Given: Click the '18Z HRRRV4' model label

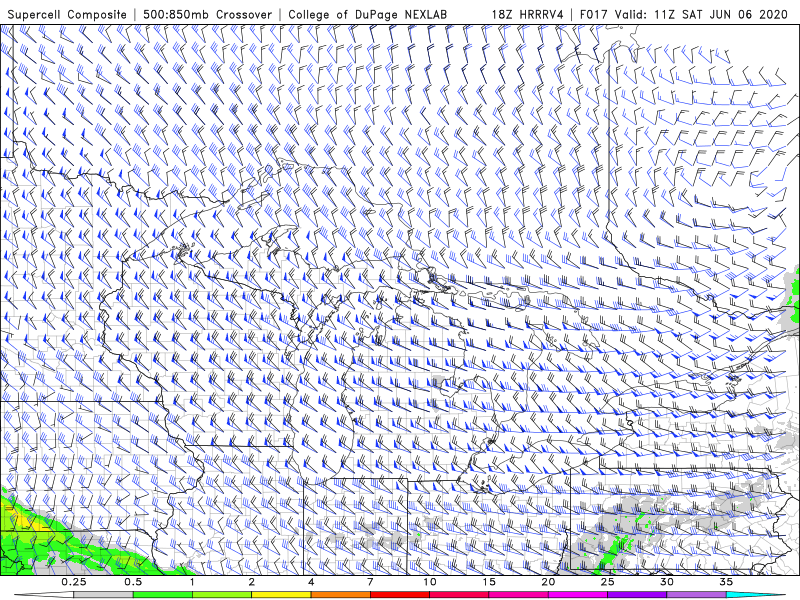Looking at the screenshot, I should point(528,15).
